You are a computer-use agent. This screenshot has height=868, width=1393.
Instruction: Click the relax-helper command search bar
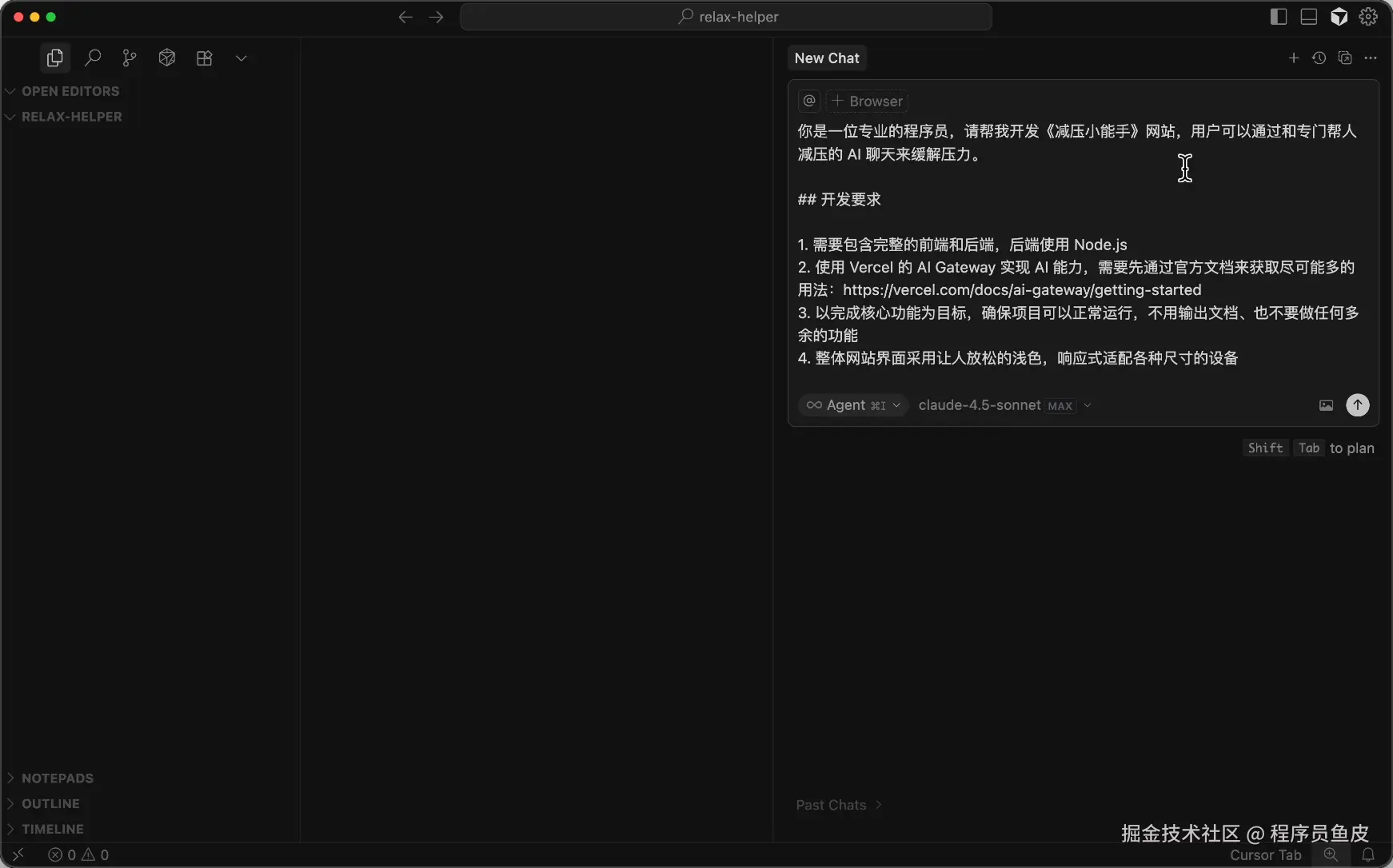pos(726,17)
